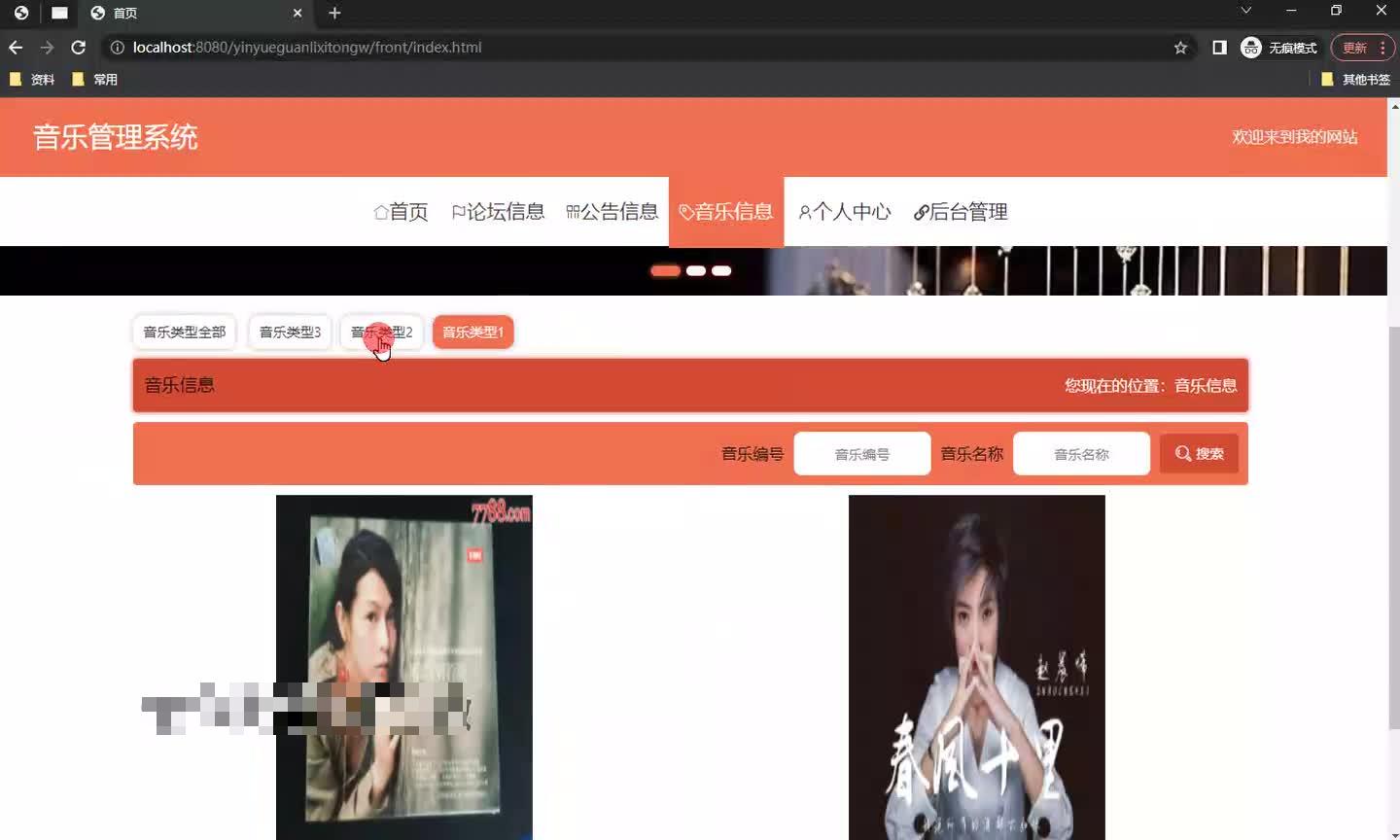The image size is (1400, 840).
Task: Open the Chrome three-dot menu
Action: coord(1382,47)
